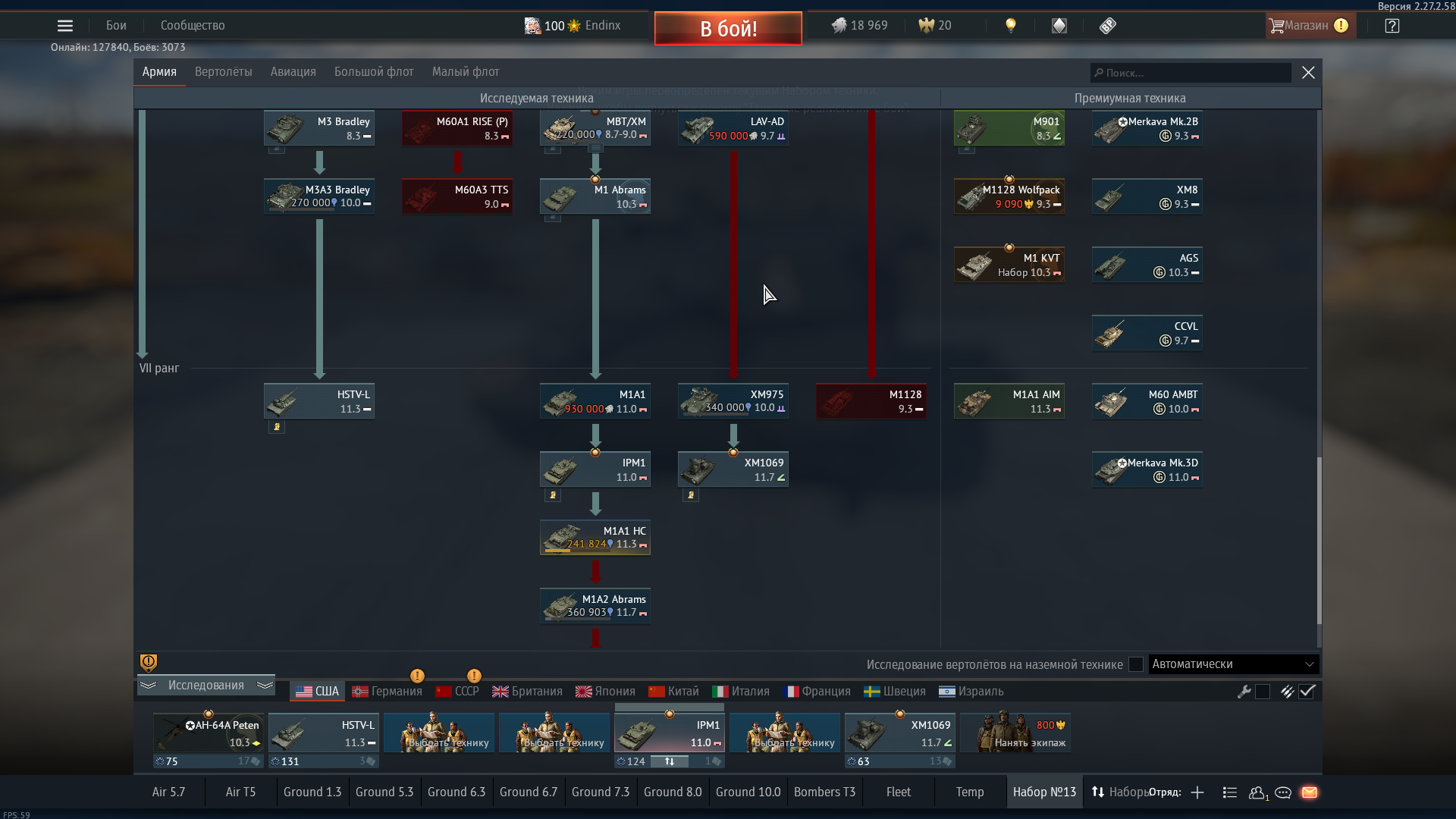Switch to the Вертолёты tab
This screenshot has height=819, width=1456.
pyautogui.click(x=223, y=72)
